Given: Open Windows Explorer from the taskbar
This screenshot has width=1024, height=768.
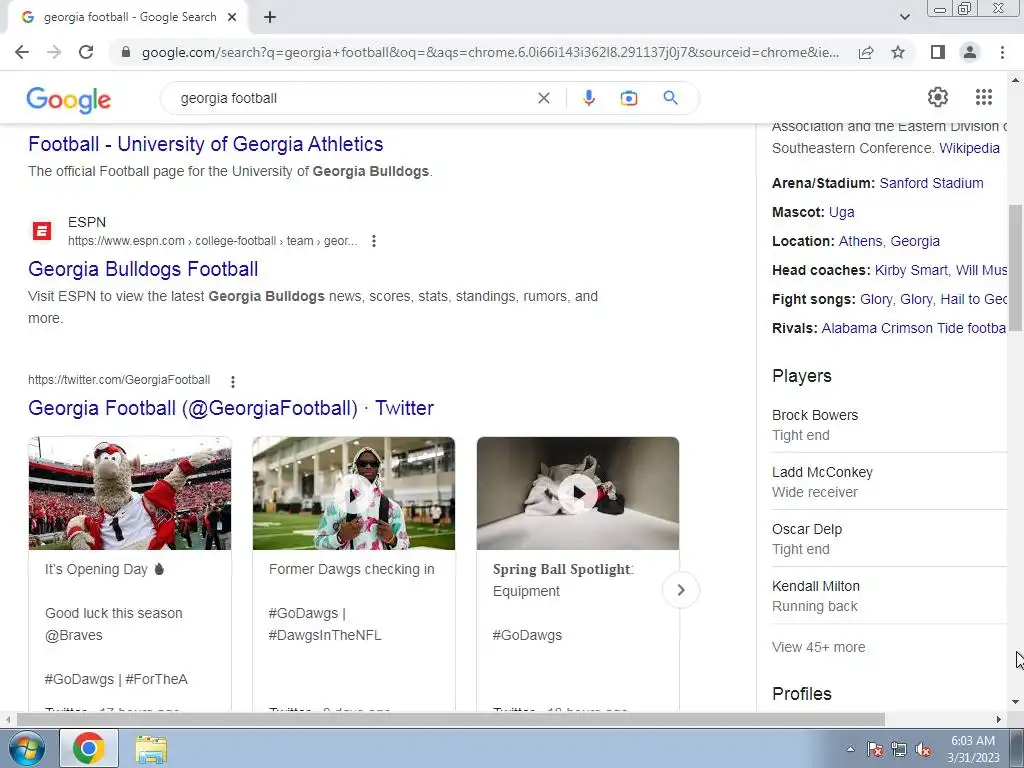Looking at the screenshot, I should (x=151, y=749).
